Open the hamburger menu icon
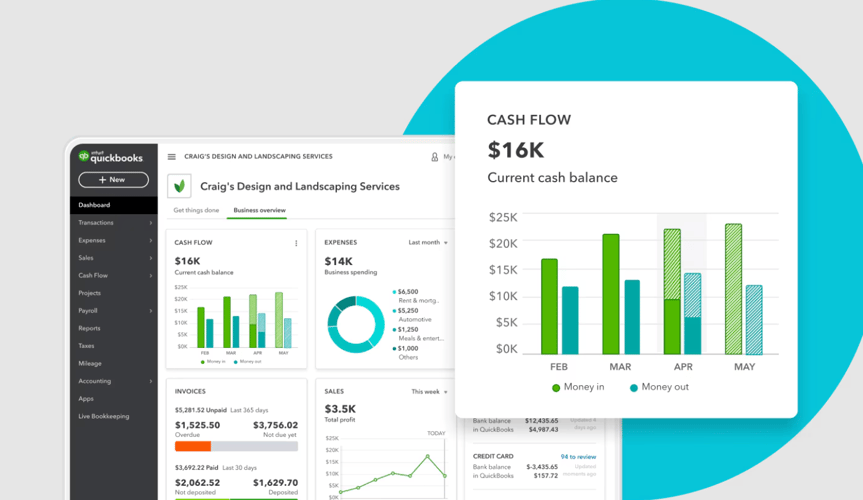Viewport: 863px width, 500px height. tap(172, 157)
